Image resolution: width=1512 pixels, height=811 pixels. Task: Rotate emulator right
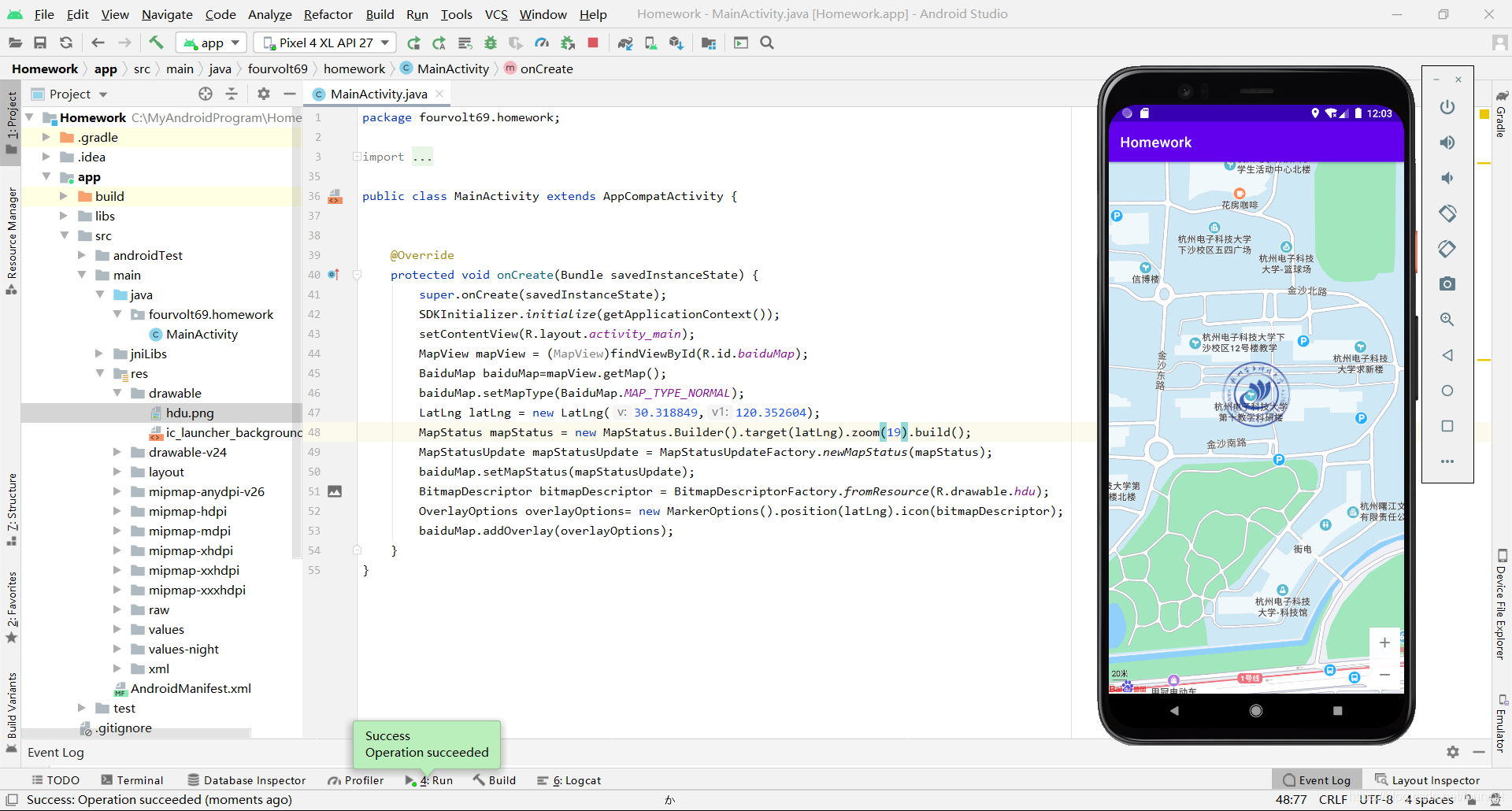(x=1447, y=249)
